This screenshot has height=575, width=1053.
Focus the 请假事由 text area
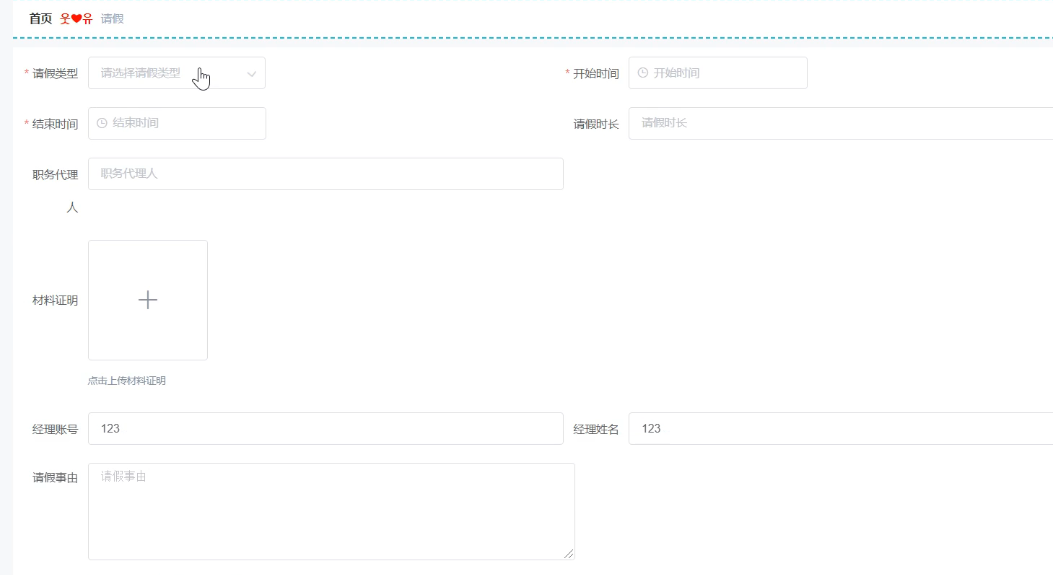tap(330, 510)
